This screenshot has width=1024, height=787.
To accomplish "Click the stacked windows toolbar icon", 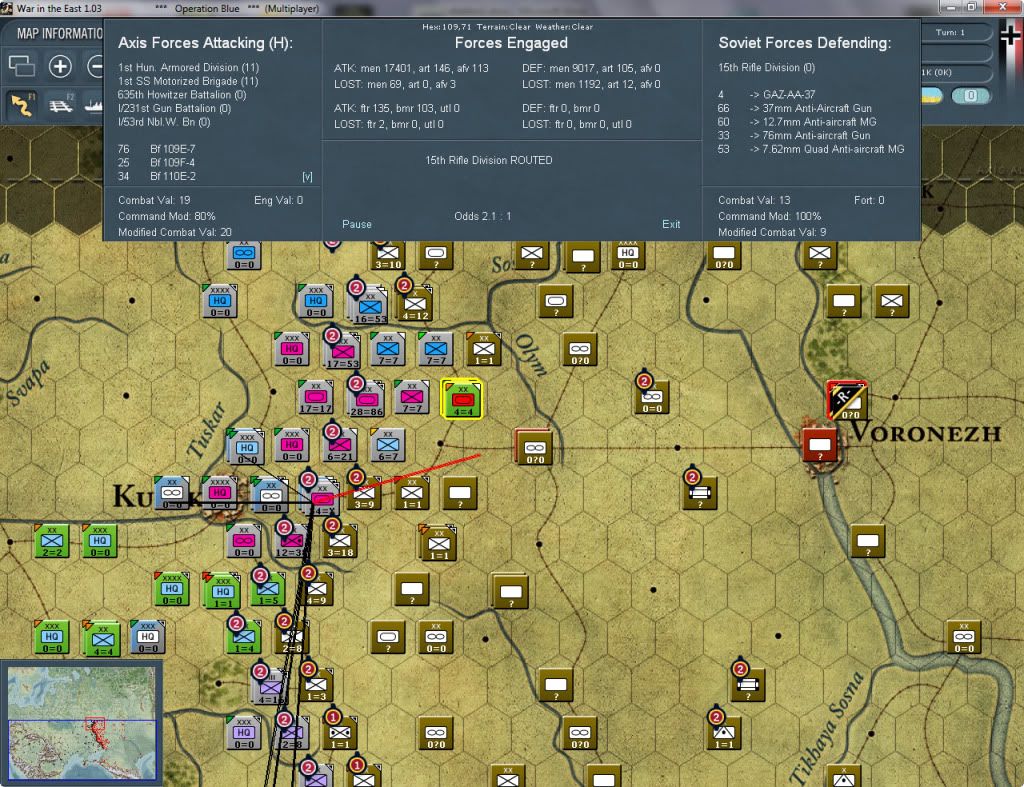I will (22, 66).
